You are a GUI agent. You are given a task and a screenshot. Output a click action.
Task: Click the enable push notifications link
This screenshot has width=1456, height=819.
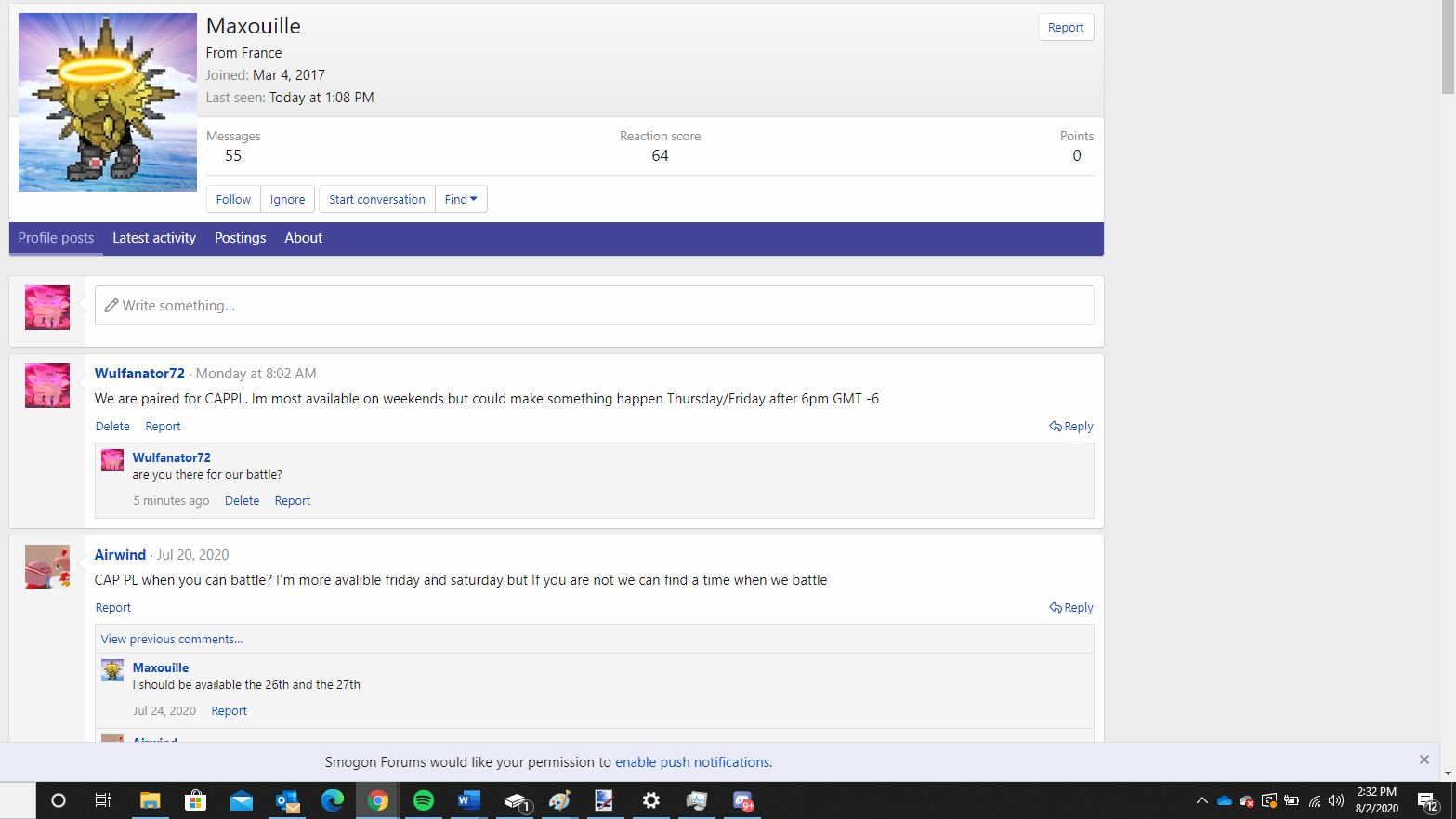click(x=691, y=761)
